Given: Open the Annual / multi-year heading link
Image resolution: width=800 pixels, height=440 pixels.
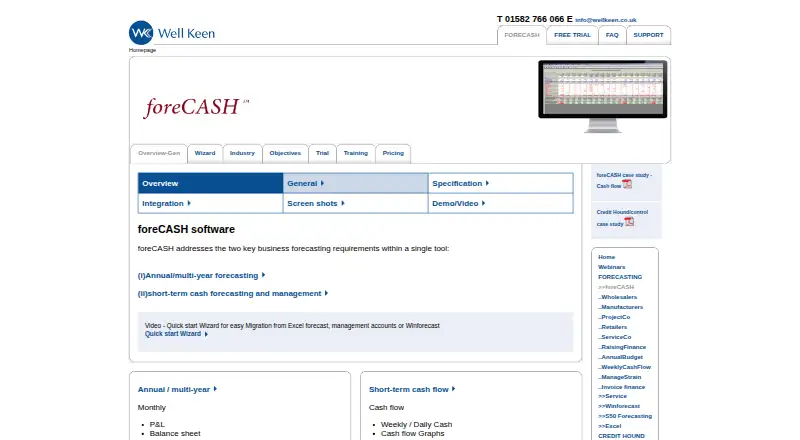Looking at the screenshot, I should [x=177, y=389].
